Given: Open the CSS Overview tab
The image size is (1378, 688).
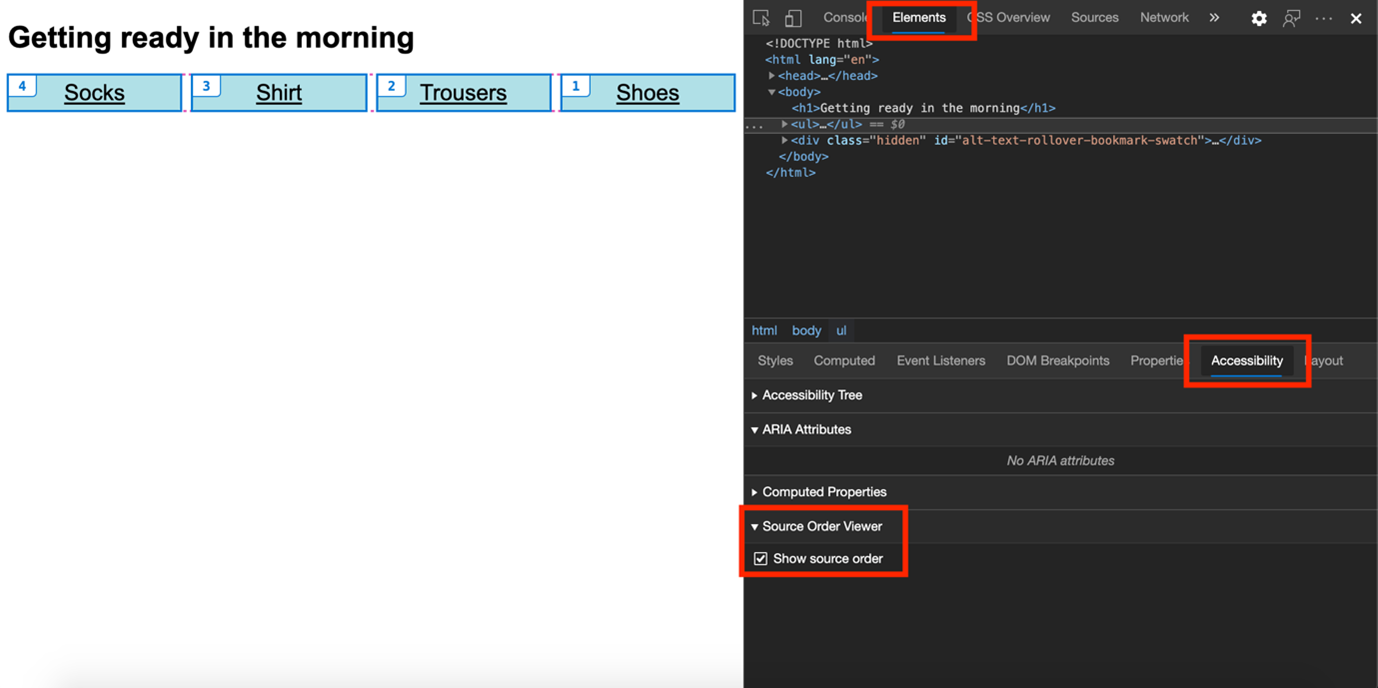Looking at the screenshot, I should 1008,17.
